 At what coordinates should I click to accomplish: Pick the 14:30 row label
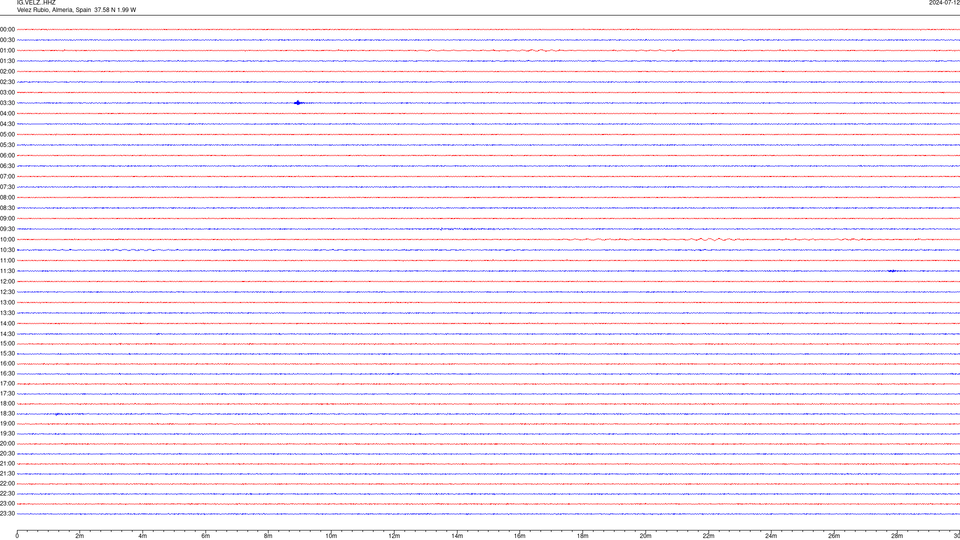point(7,334)
